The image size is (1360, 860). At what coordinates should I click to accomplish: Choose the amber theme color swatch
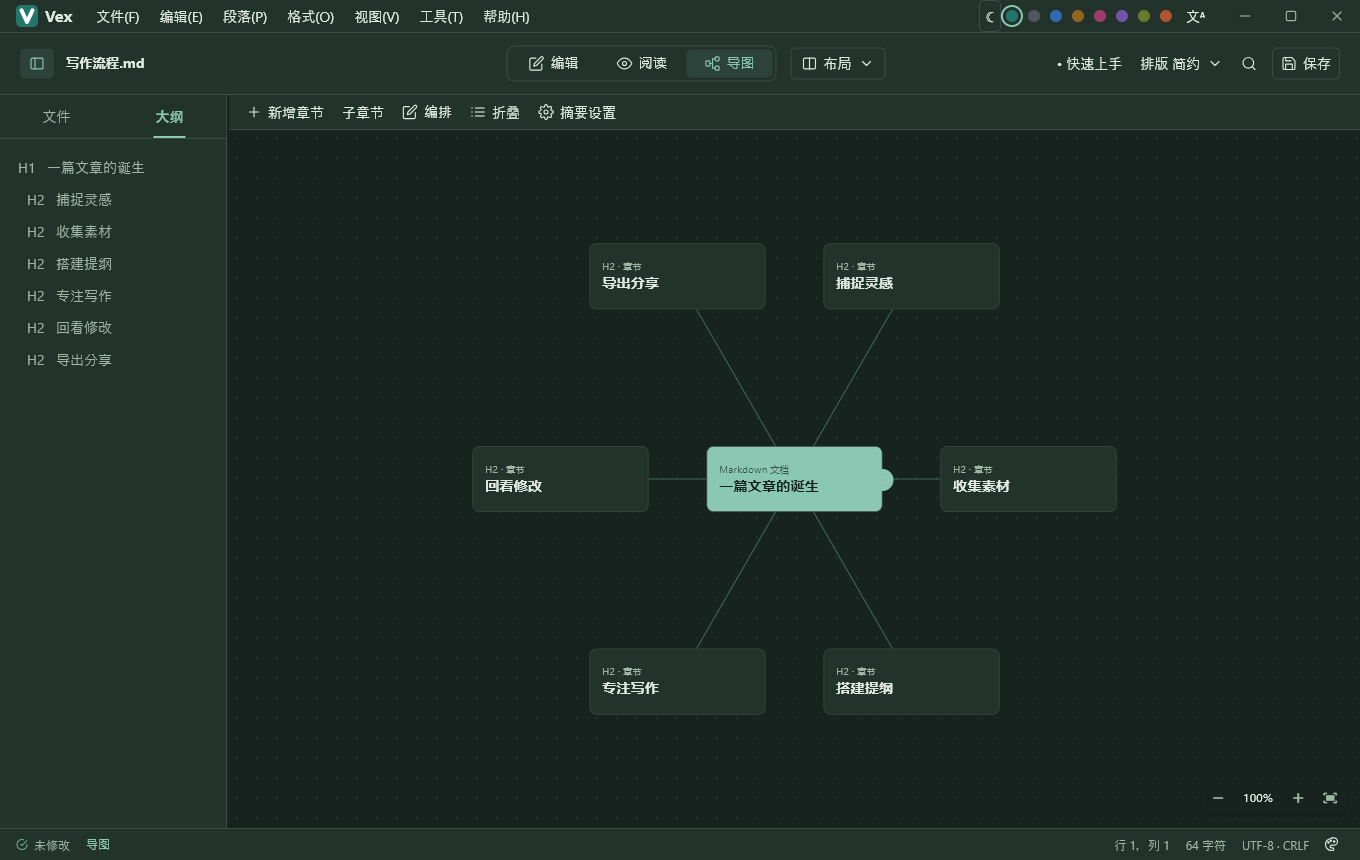[1078, 16]
